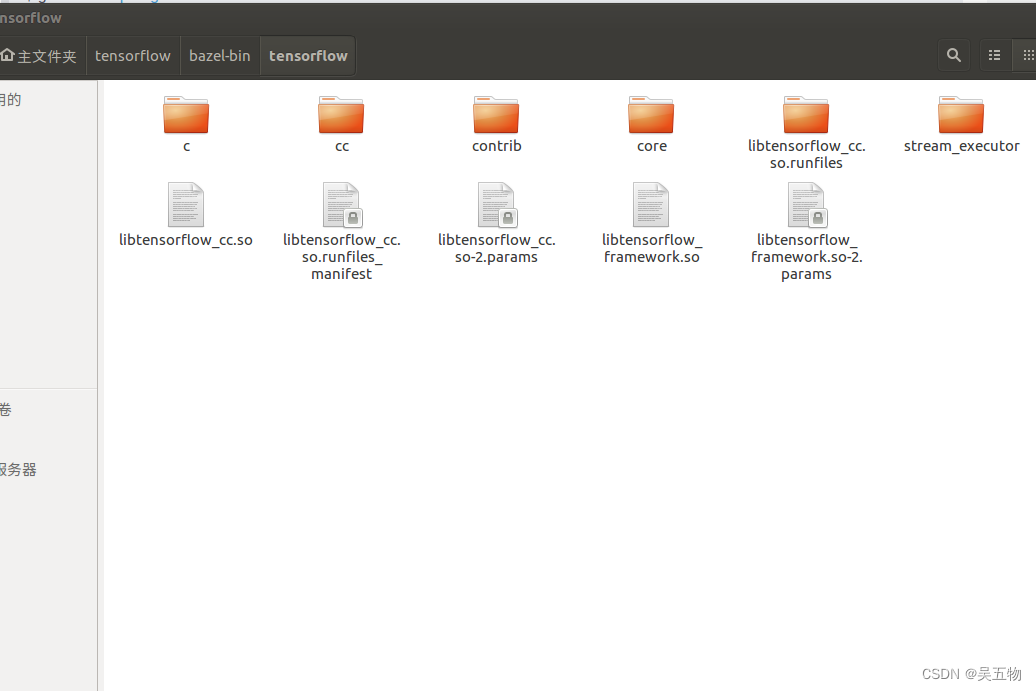This screenshot has width=1036, height=691.
Task: Click 'stream_executor' name label
Action: click(961, 146)
